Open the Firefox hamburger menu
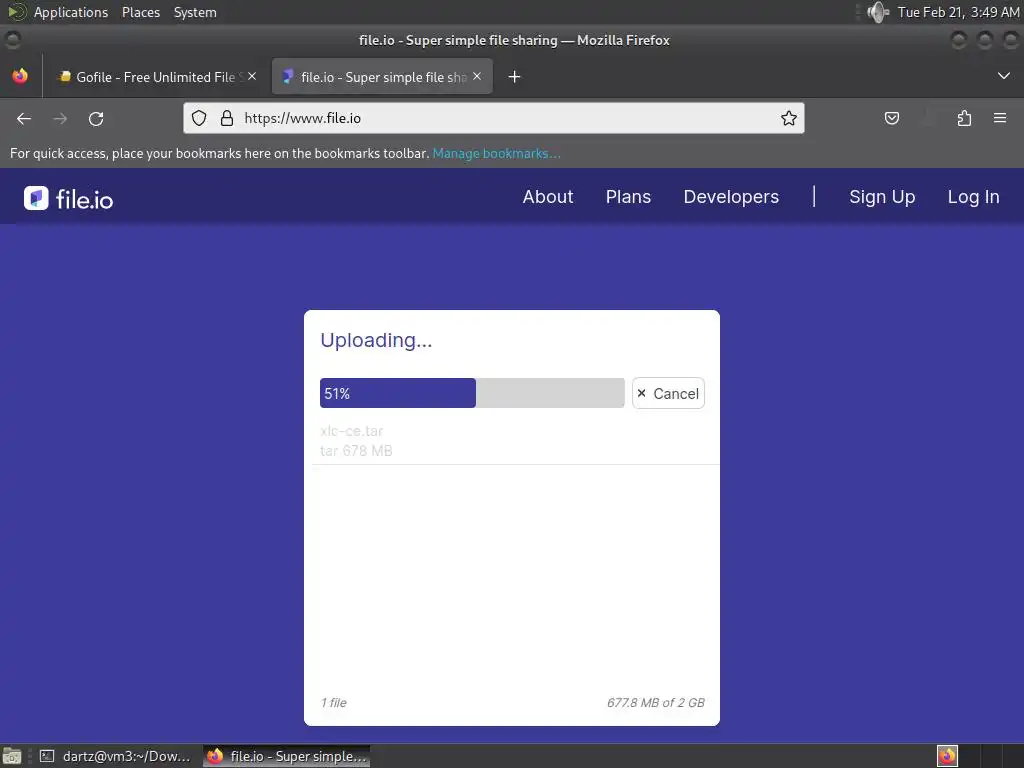The height and width of the screenshot is (768, 1024). (1000, 118)
